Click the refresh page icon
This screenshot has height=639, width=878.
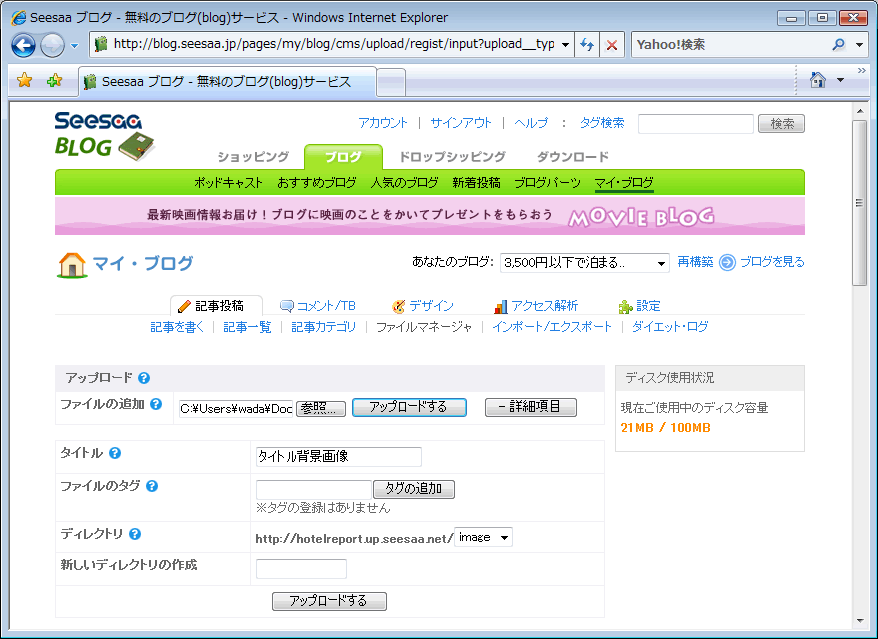point(587,45)
